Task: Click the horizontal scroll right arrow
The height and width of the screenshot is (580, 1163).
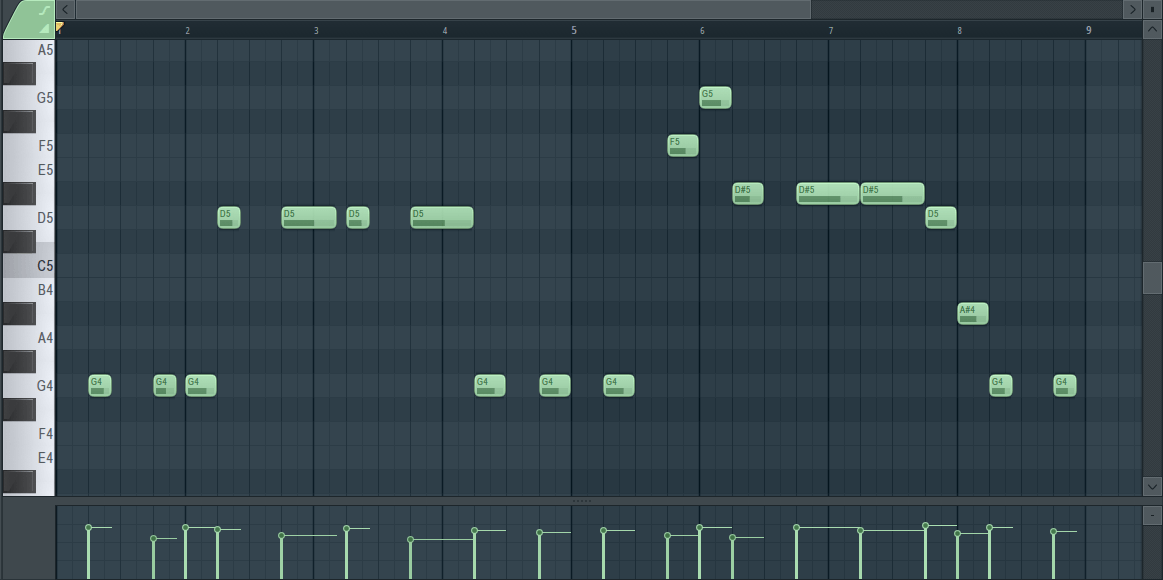Action: click(x=1132, y=9)
